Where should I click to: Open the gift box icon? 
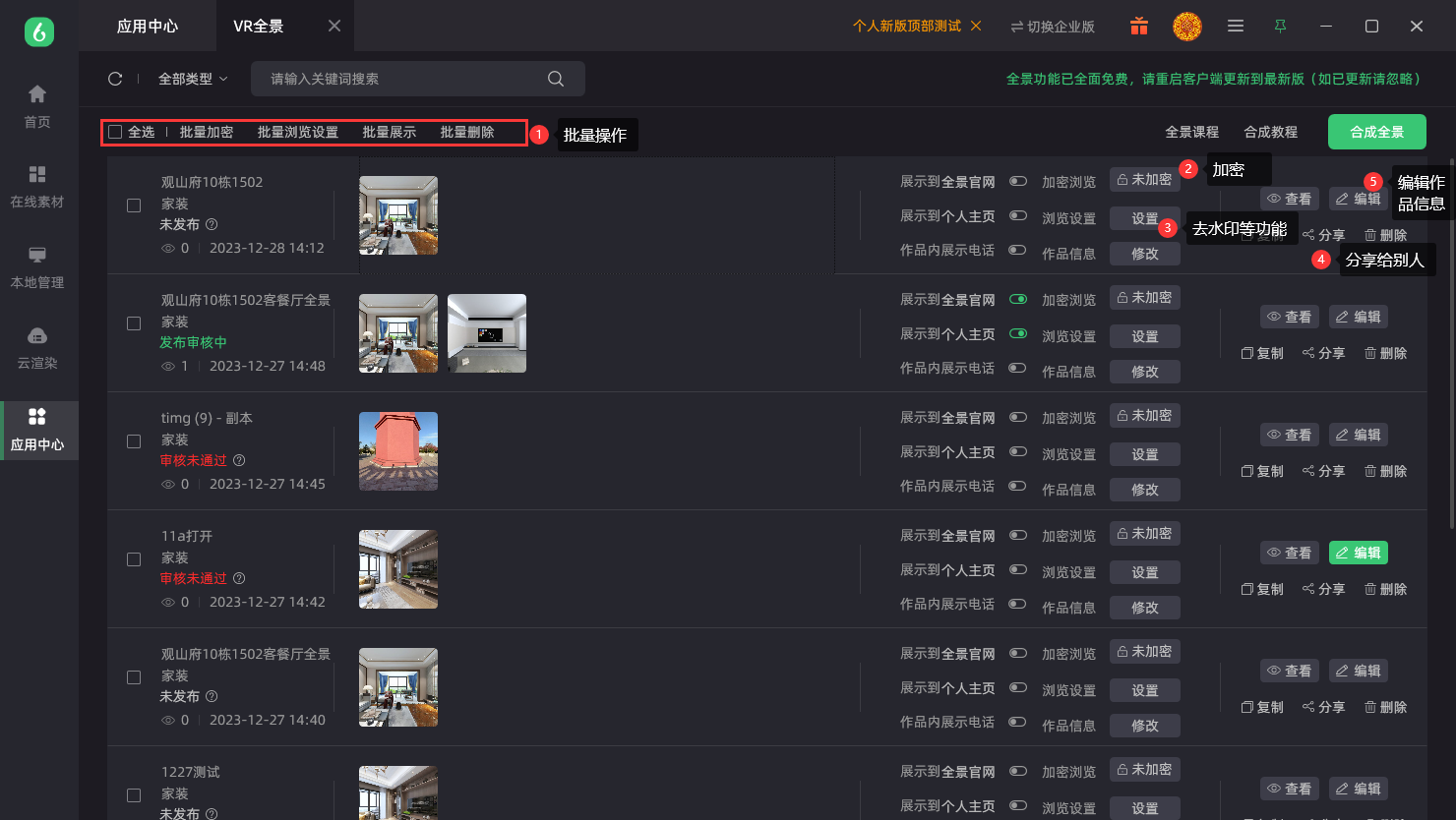coord(1139,27)
